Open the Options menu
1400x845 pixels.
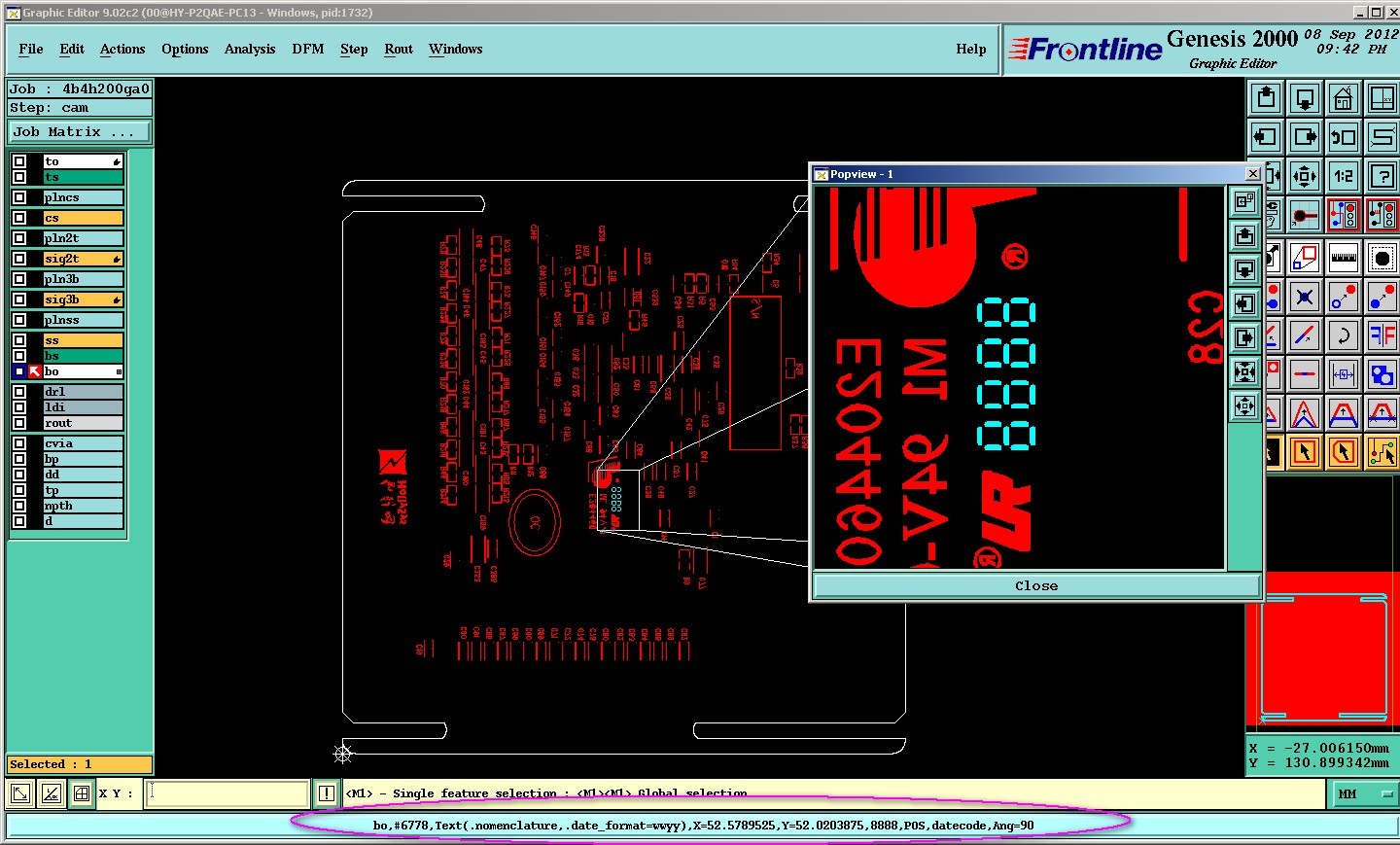click(185, 49)
